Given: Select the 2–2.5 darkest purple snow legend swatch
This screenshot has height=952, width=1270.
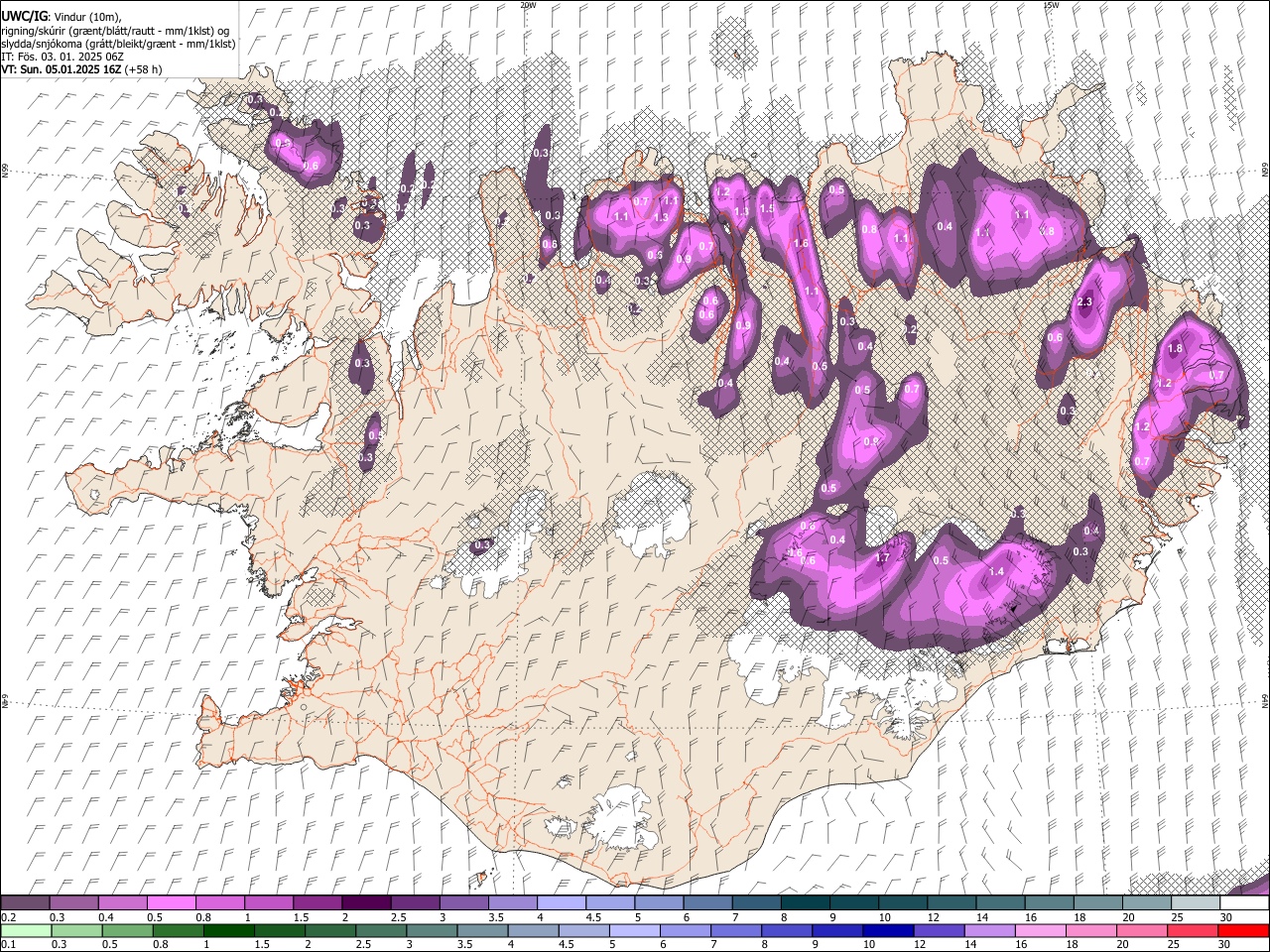Looking at the screenshot, I should (366, 903).
